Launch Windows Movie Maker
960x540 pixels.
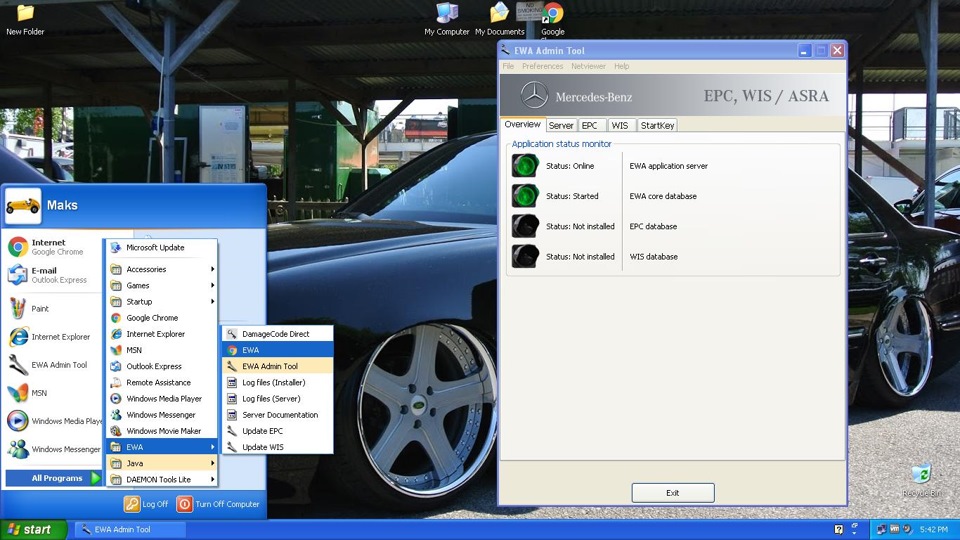coord(162,431)
